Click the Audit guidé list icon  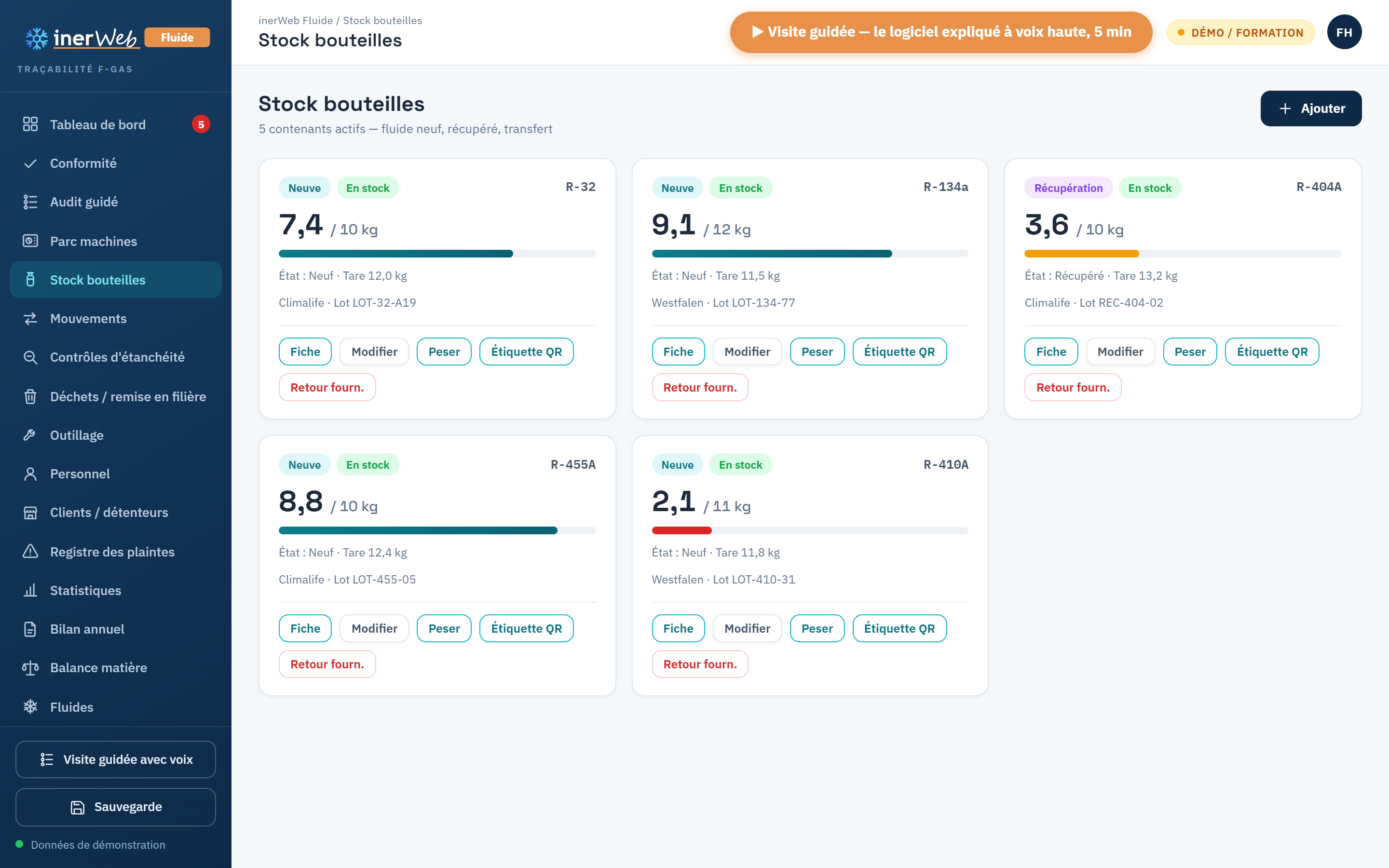point(30,202)
